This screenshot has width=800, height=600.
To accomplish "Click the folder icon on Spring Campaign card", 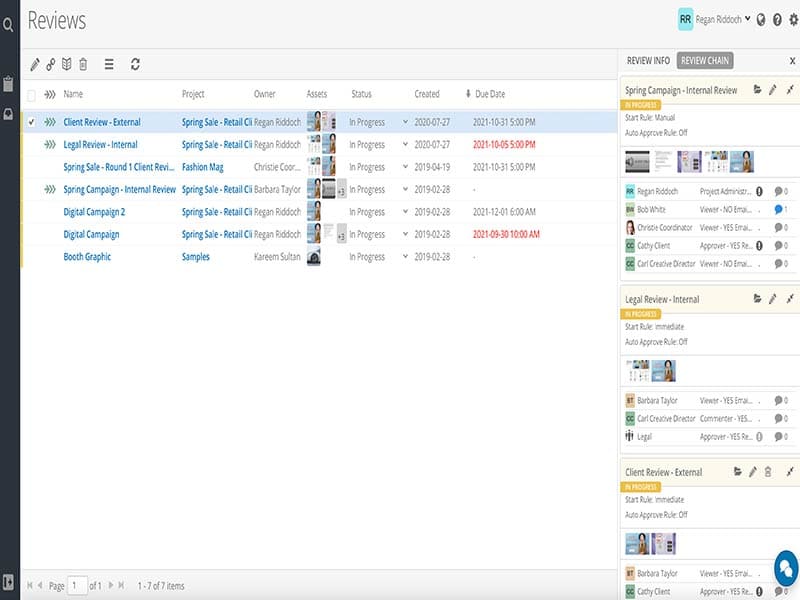I will [x=757, y=92].
